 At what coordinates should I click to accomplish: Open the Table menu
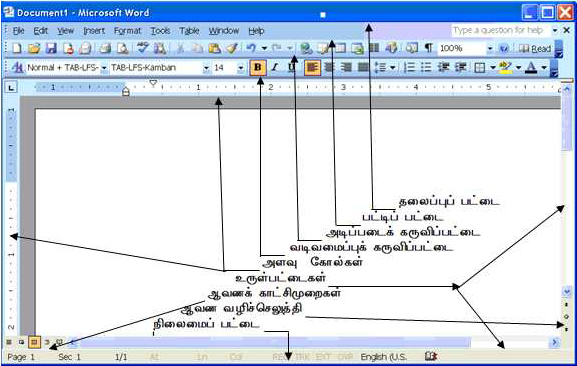pyautogui.click(x=189, y=31)
